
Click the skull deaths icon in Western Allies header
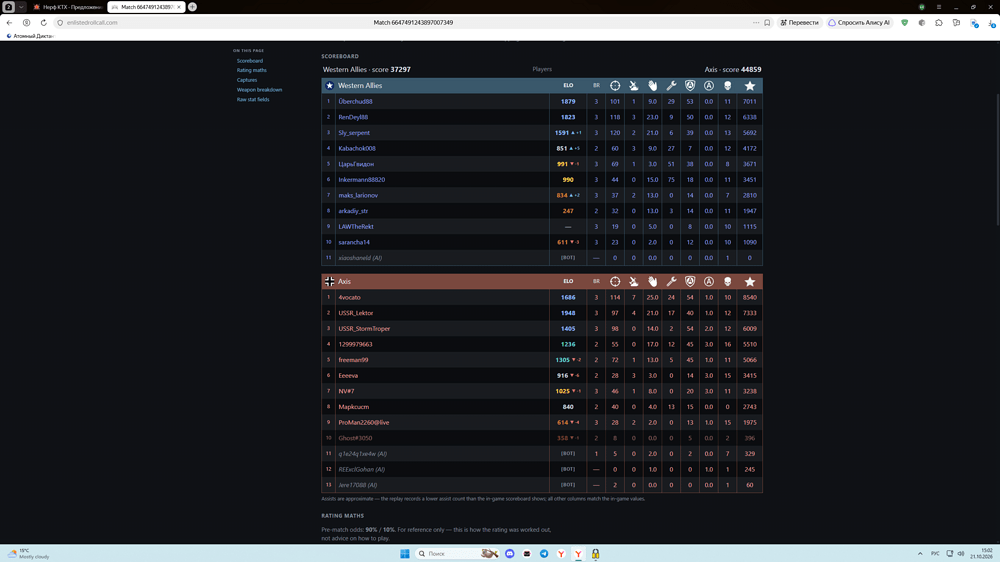[727, 85]
